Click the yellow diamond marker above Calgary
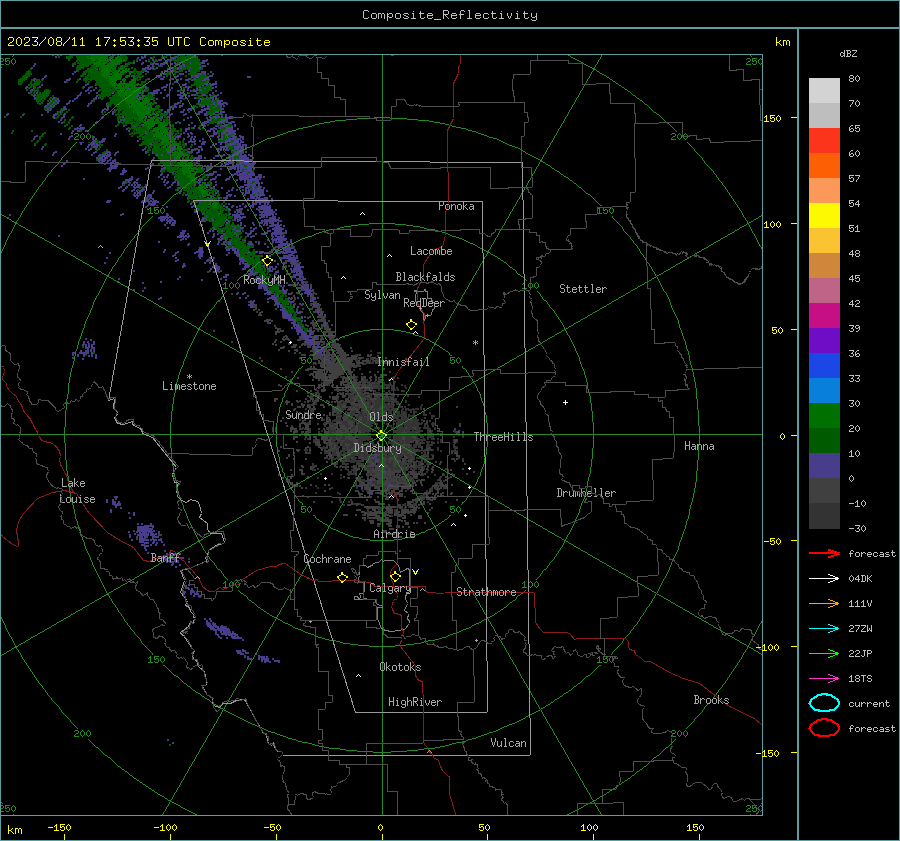The height and width of the screenshot is (841, 900). click(395, 576)
